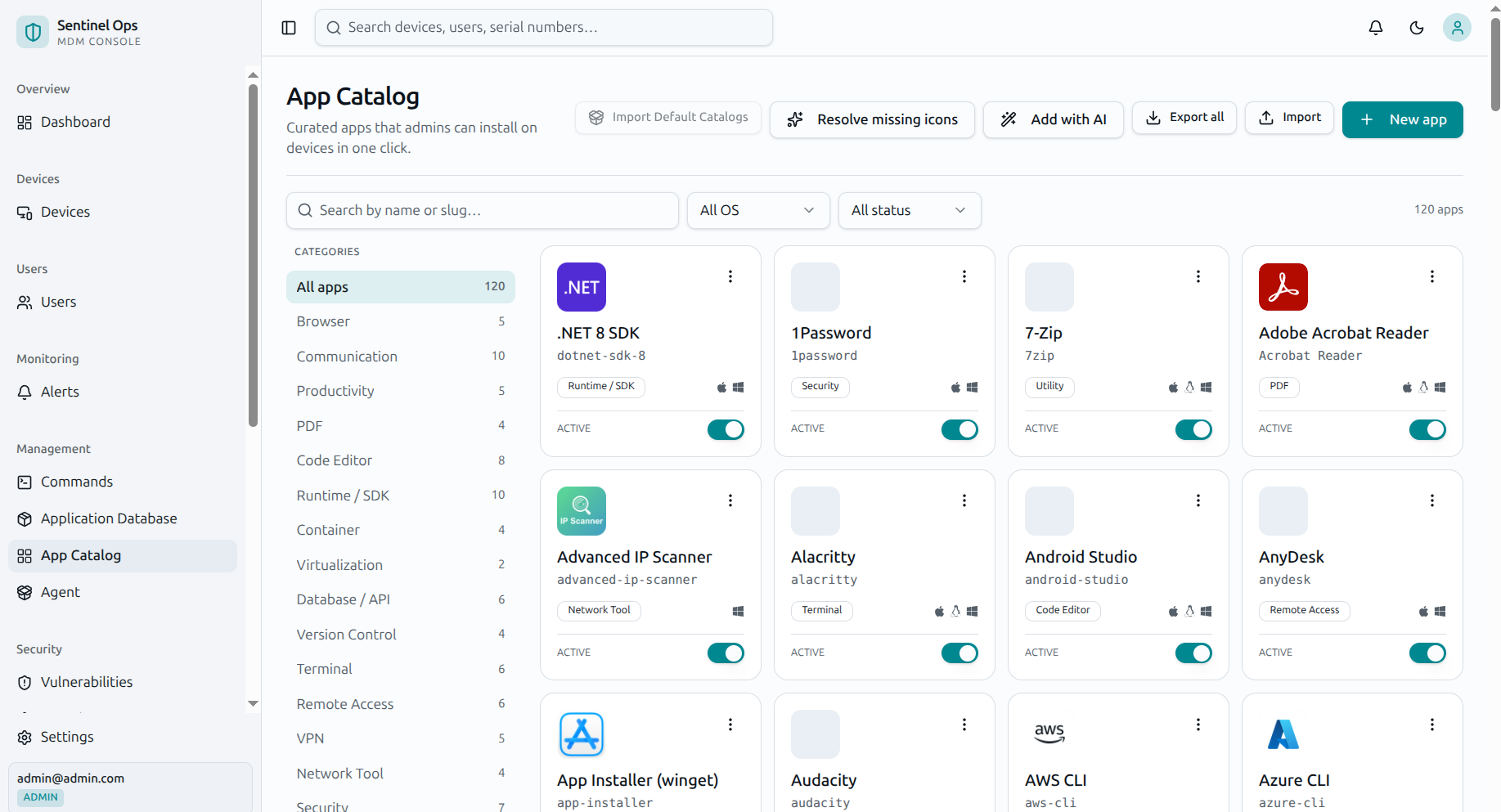Click the AWS CLI app icon
This screenshot has width=1501, height=812.
tap(1049, 734)
